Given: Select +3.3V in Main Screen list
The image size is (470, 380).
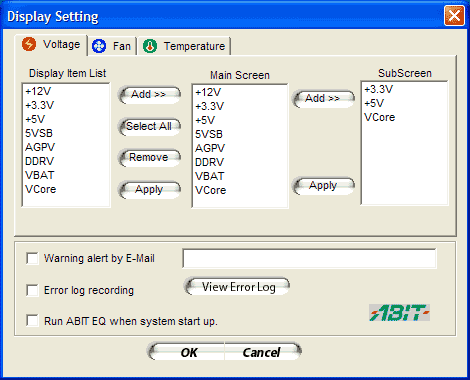Looking at the screenshot, I should pos(209,106).
